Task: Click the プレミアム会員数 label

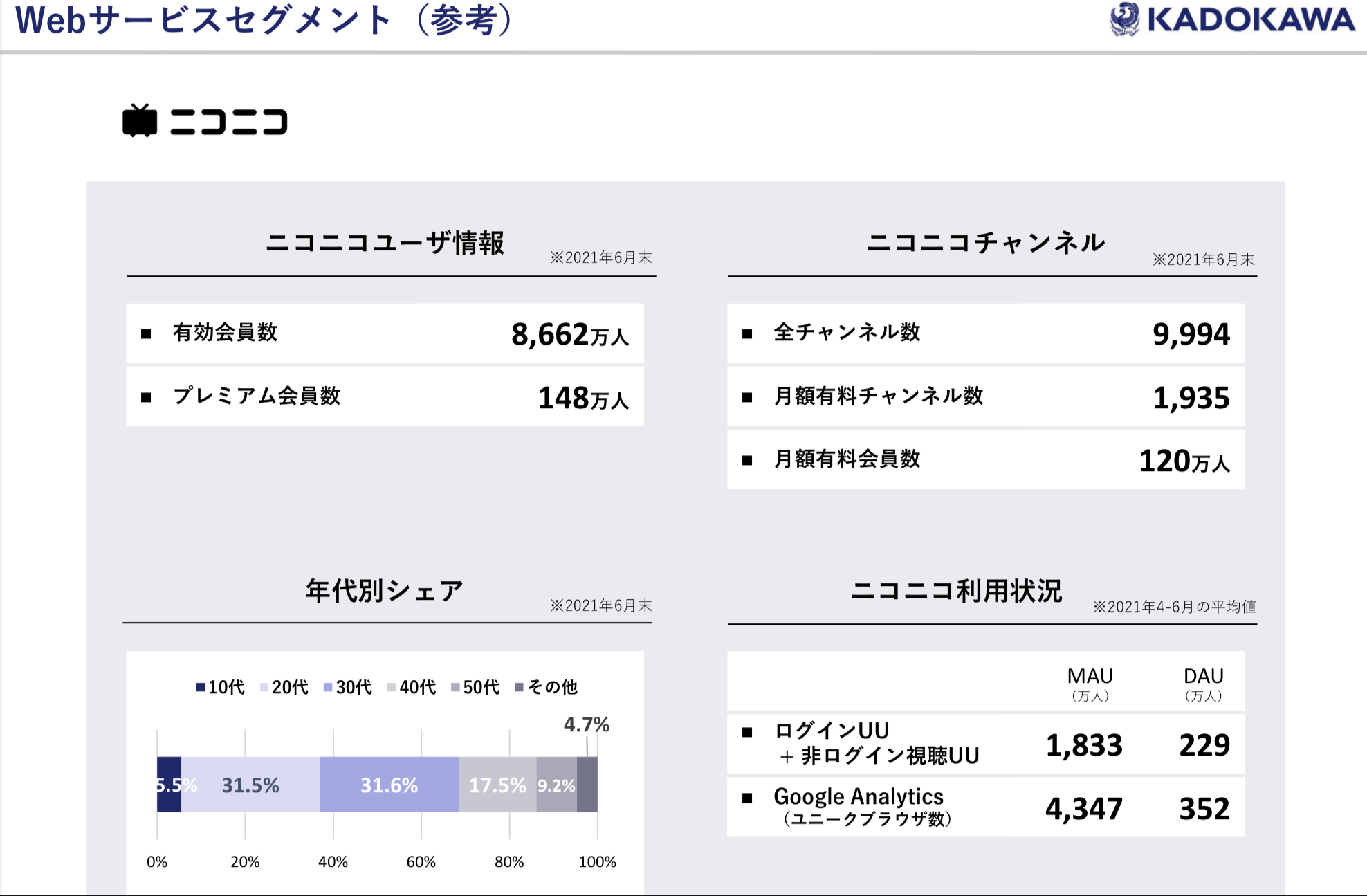Action: coord(257,396)
